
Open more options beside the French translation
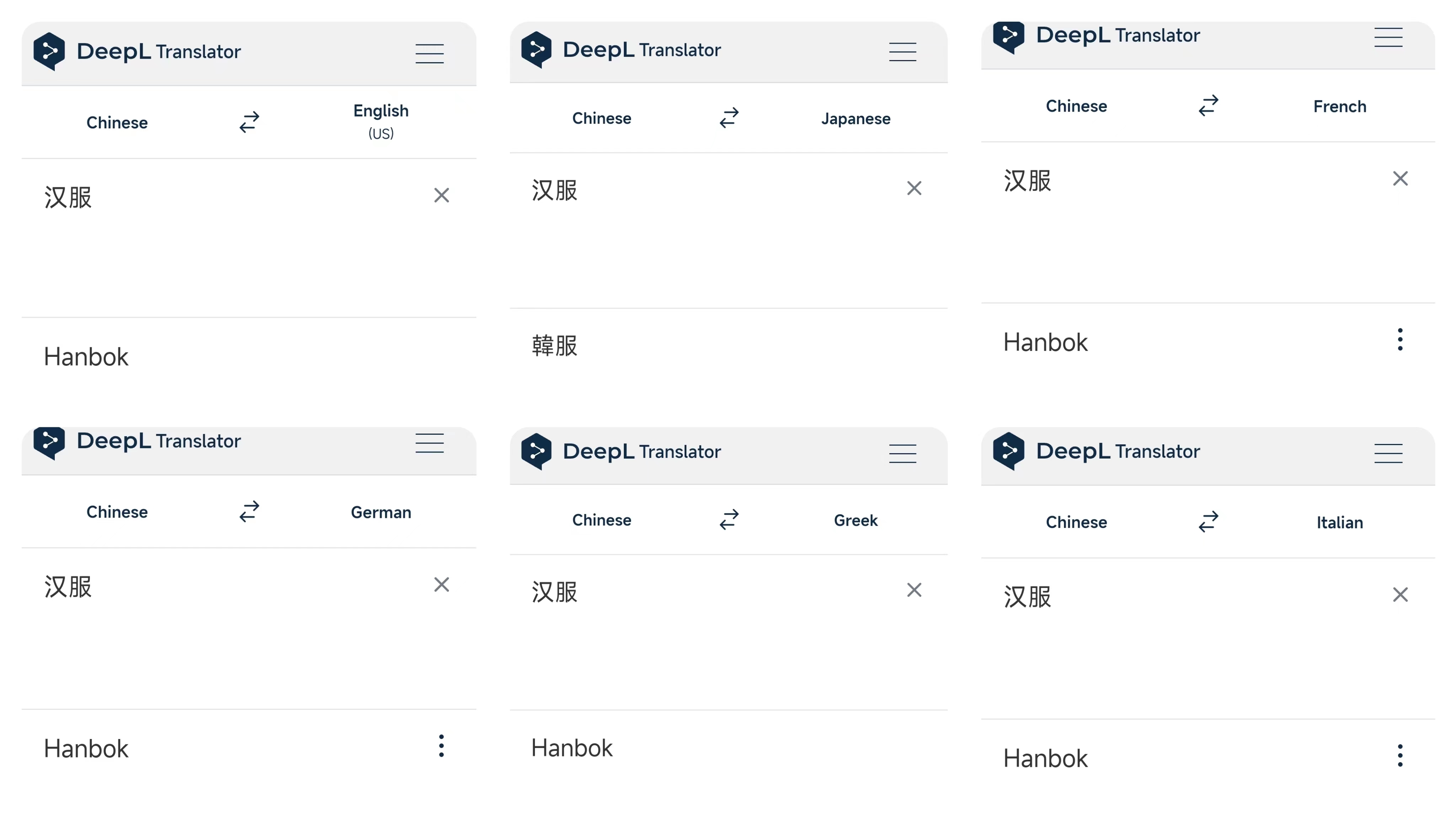click(x=1400, y=340)
